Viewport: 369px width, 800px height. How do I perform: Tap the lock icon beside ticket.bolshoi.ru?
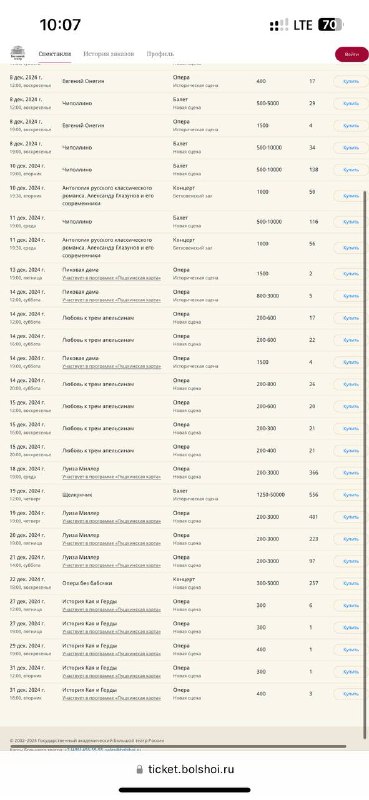(139, 769)
